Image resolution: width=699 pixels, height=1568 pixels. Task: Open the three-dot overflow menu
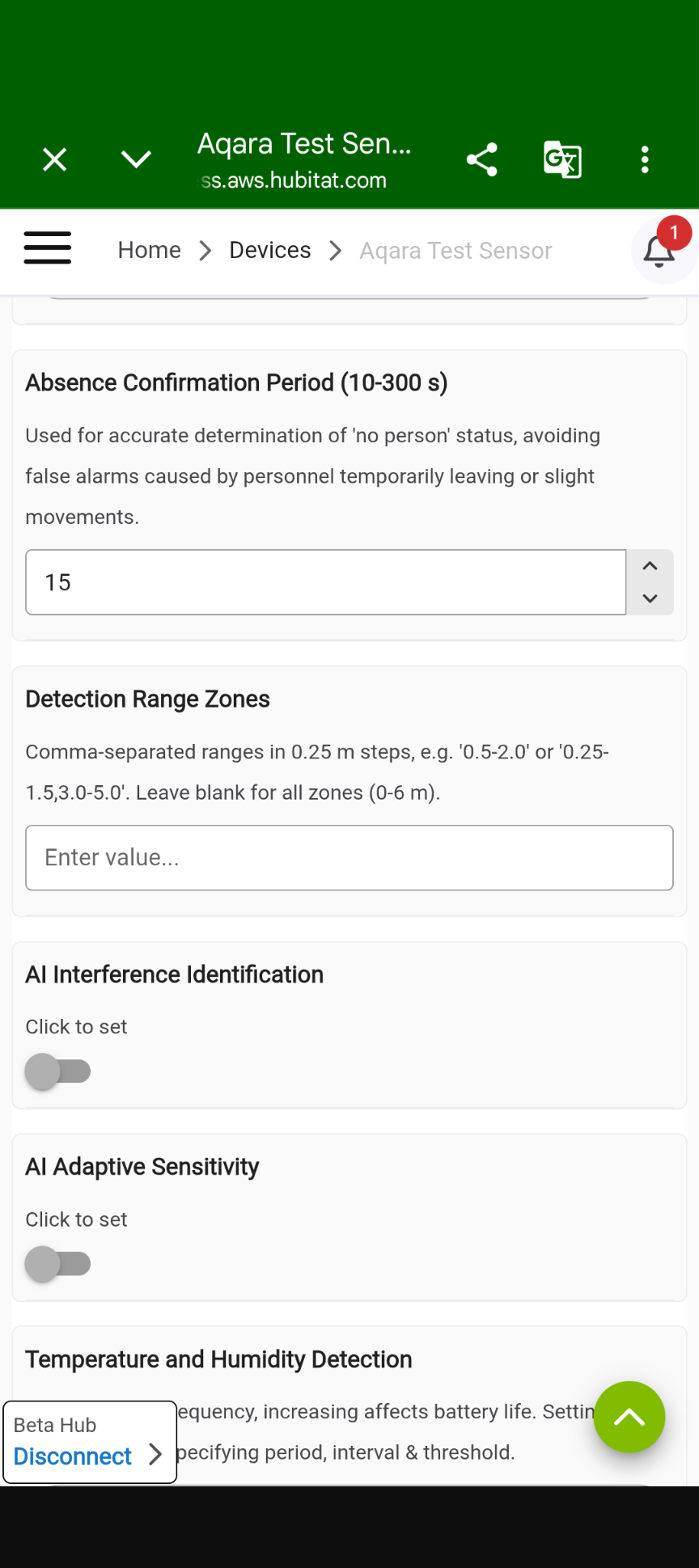(x=645, y=159)
